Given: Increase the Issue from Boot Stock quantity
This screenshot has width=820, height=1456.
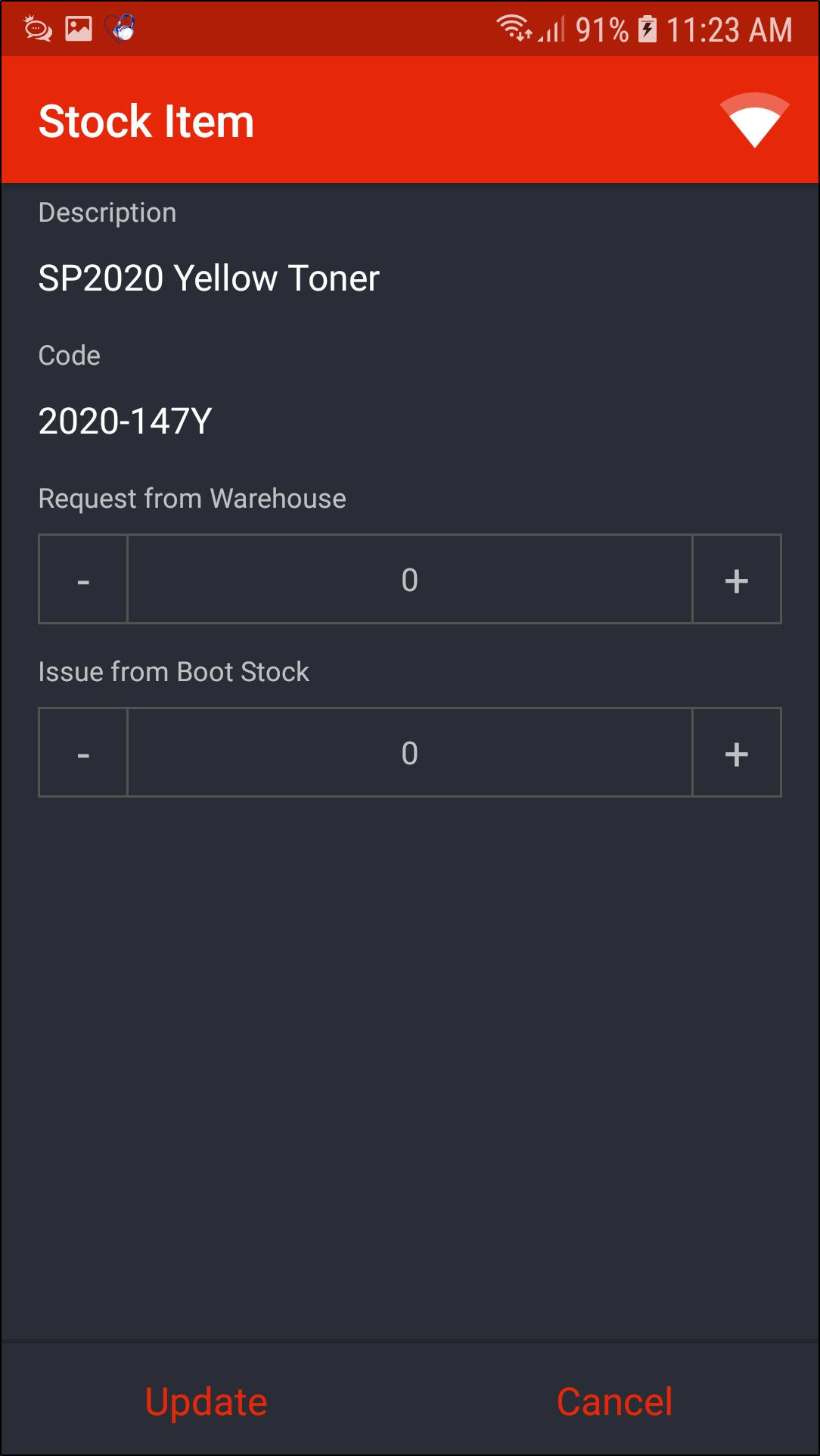Looking at the screenshot, I should point(736,753).
